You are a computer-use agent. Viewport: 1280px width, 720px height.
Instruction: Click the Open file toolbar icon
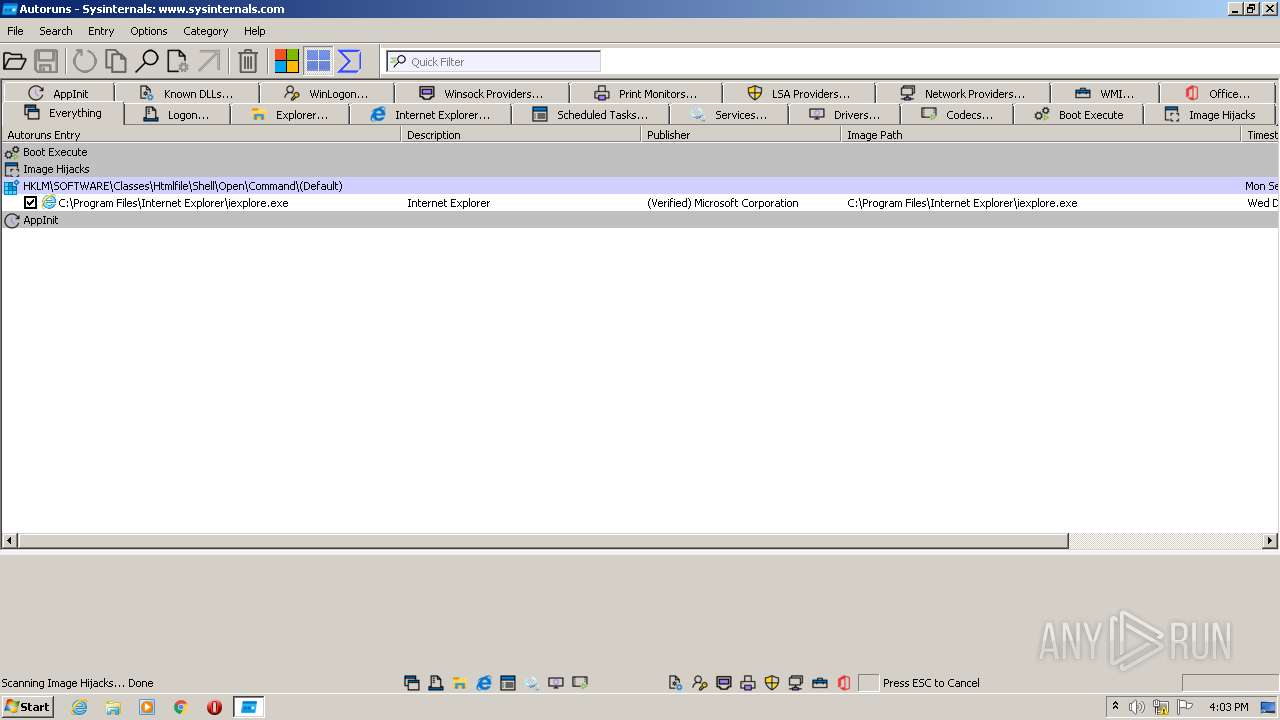click(x=14, y=61)
